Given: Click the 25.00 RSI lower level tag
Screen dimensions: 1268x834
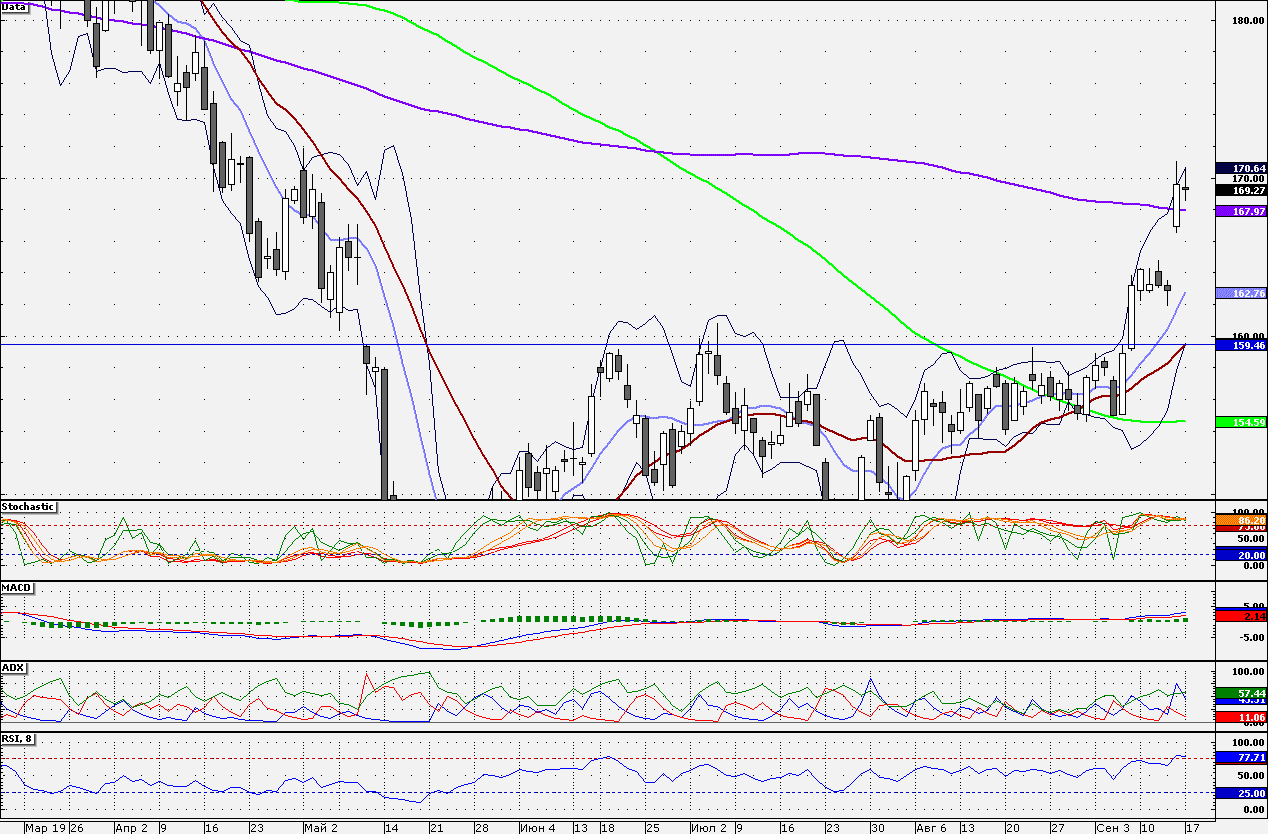Looking at the screenshot, I should click(x=1240, y=793).
